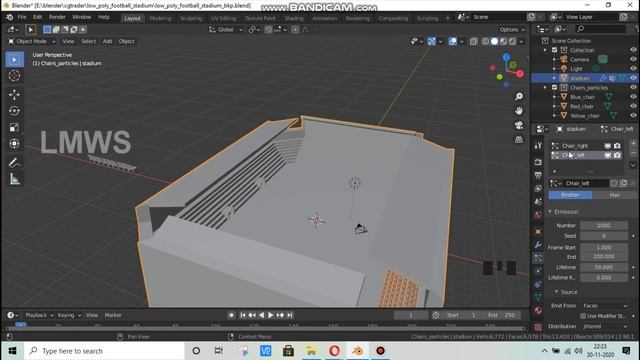This screenshot has width=640, height=360.
Task: Choose the Rotate tool
Action: tap(14, 111)
